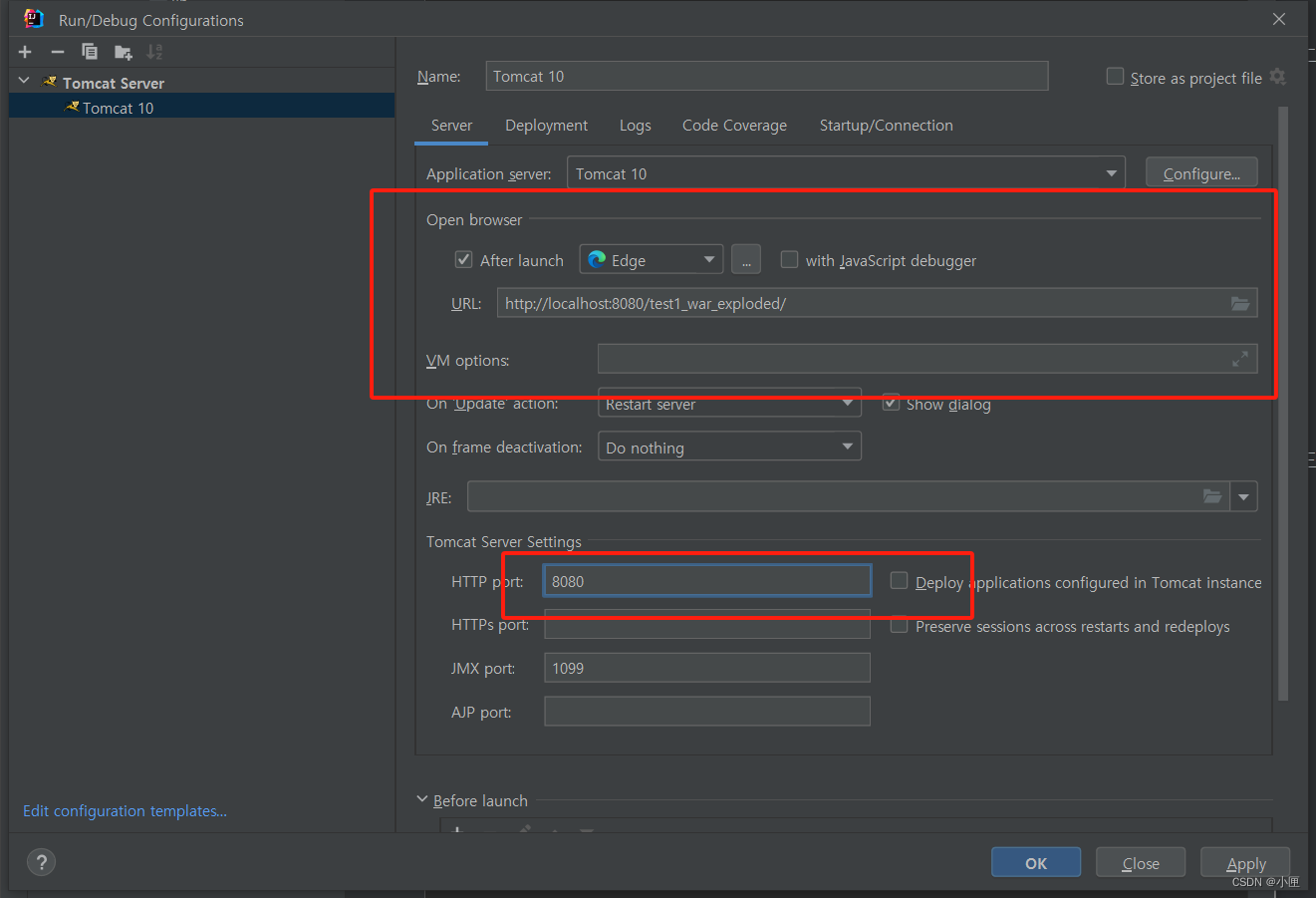Click the AJP port field
This screenshot has width=1316, height=898.
point(707,712)
